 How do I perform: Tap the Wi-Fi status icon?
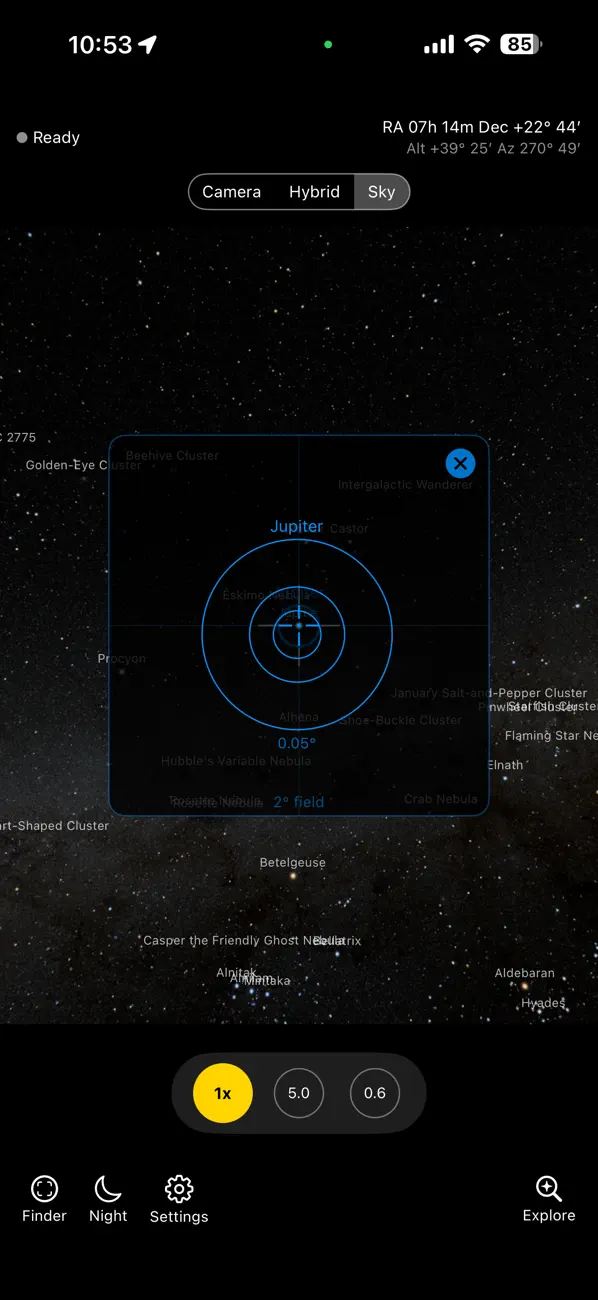coord(477,44)
